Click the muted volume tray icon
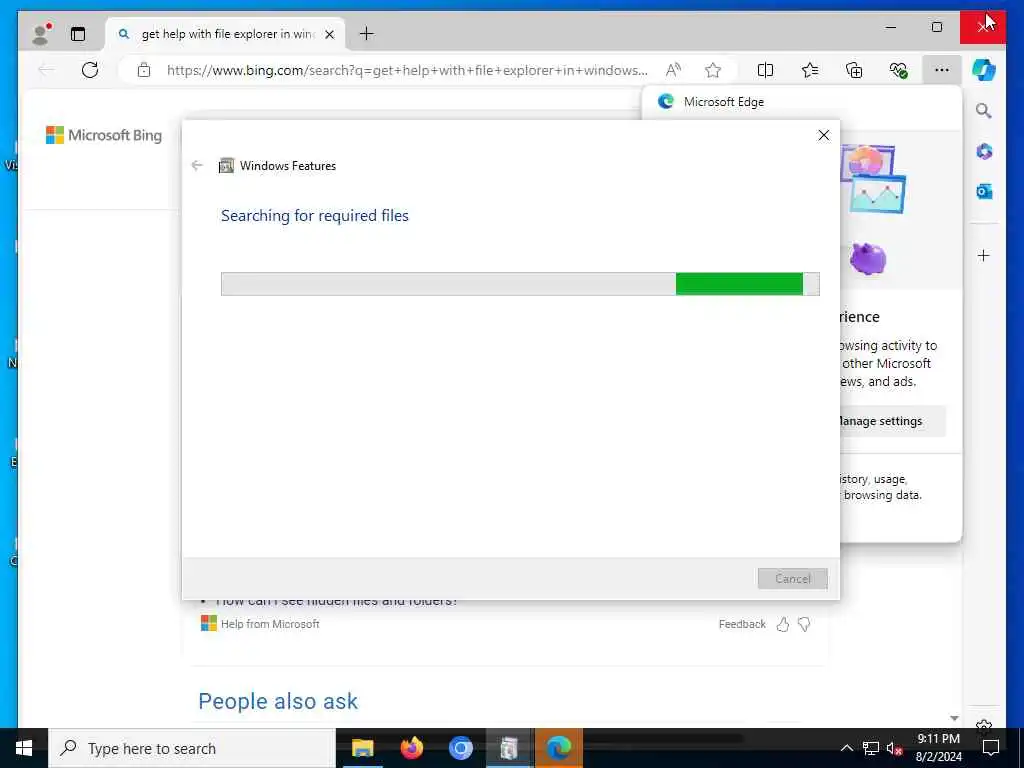 tap(895, 748)
